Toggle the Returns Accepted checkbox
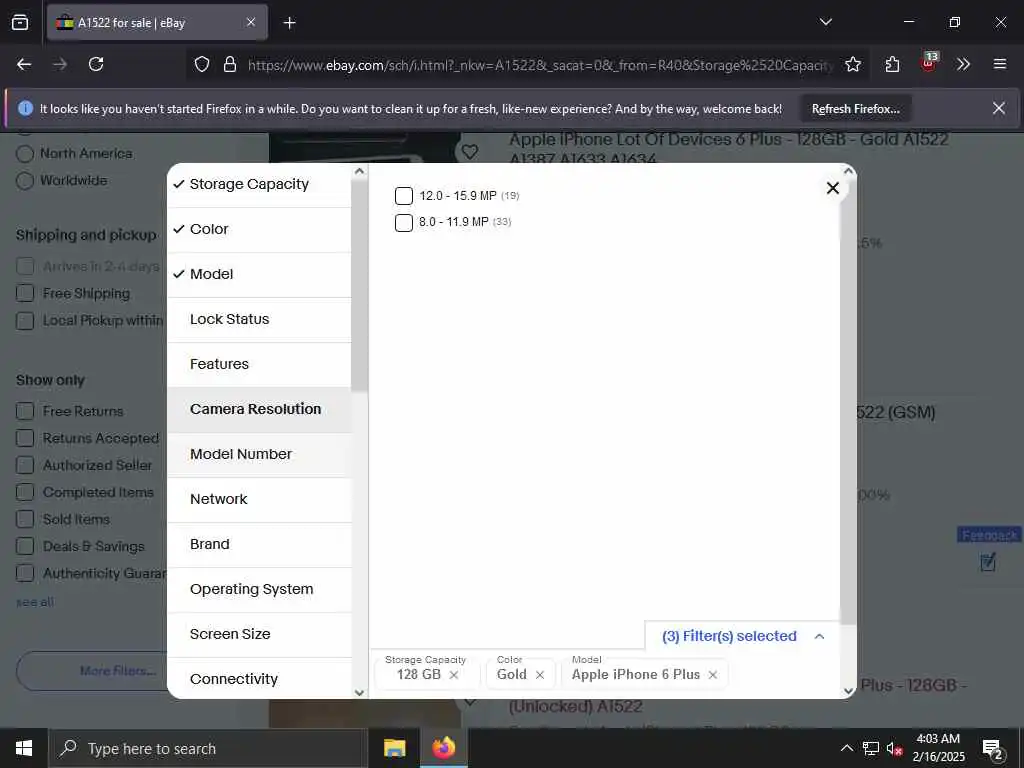 (x=25, y=438)
